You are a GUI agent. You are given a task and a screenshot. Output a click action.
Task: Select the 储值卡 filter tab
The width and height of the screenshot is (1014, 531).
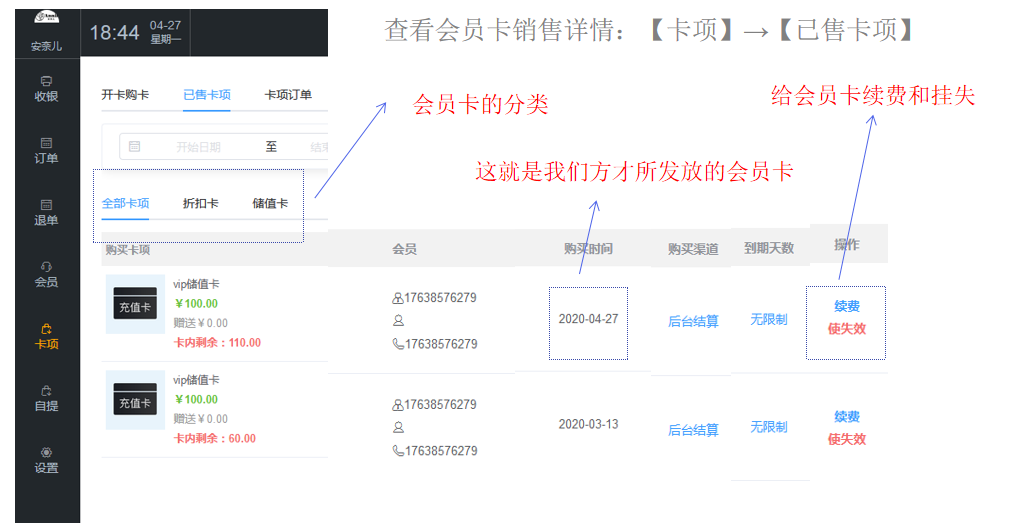click(270, 203)
